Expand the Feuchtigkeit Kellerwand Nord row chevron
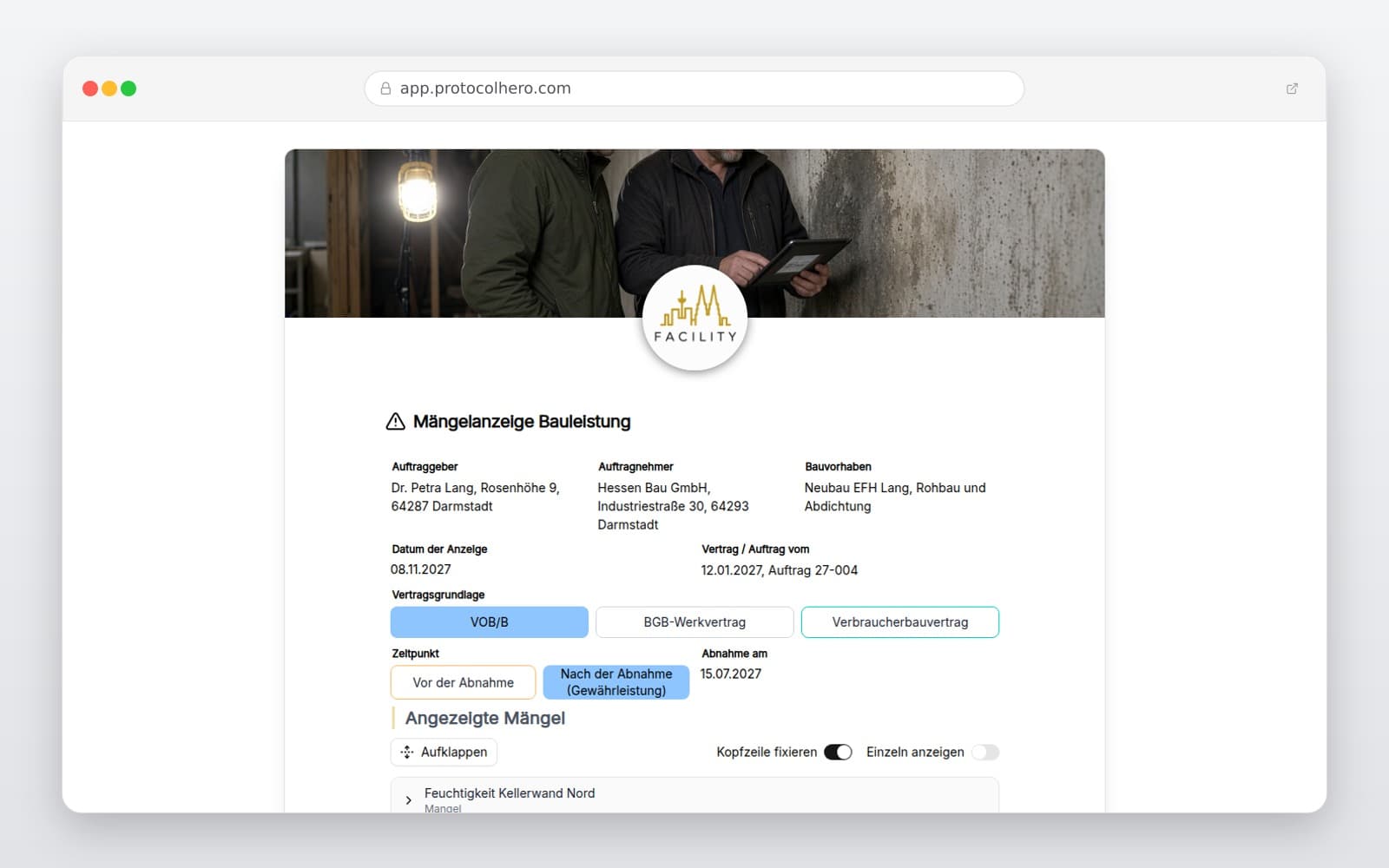 coord(409,800)
